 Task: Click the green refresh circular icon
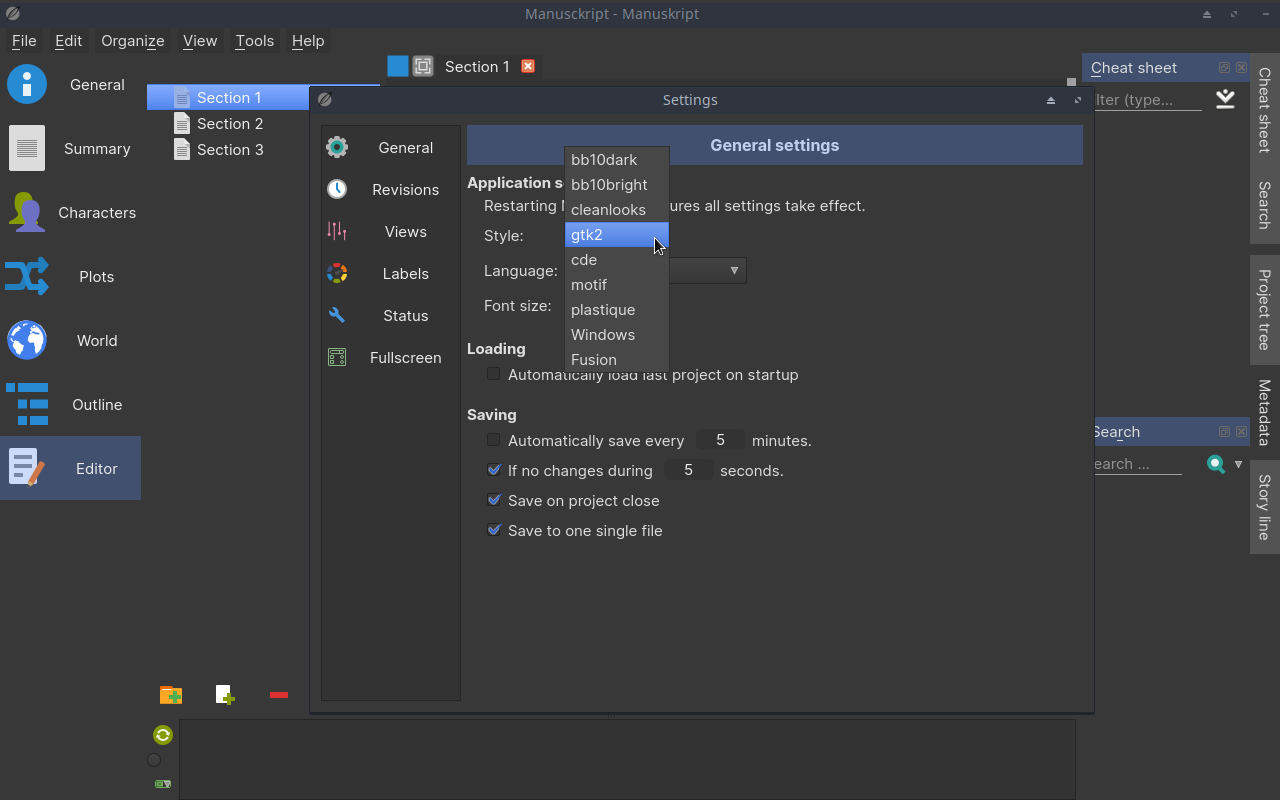pos(163,735)
